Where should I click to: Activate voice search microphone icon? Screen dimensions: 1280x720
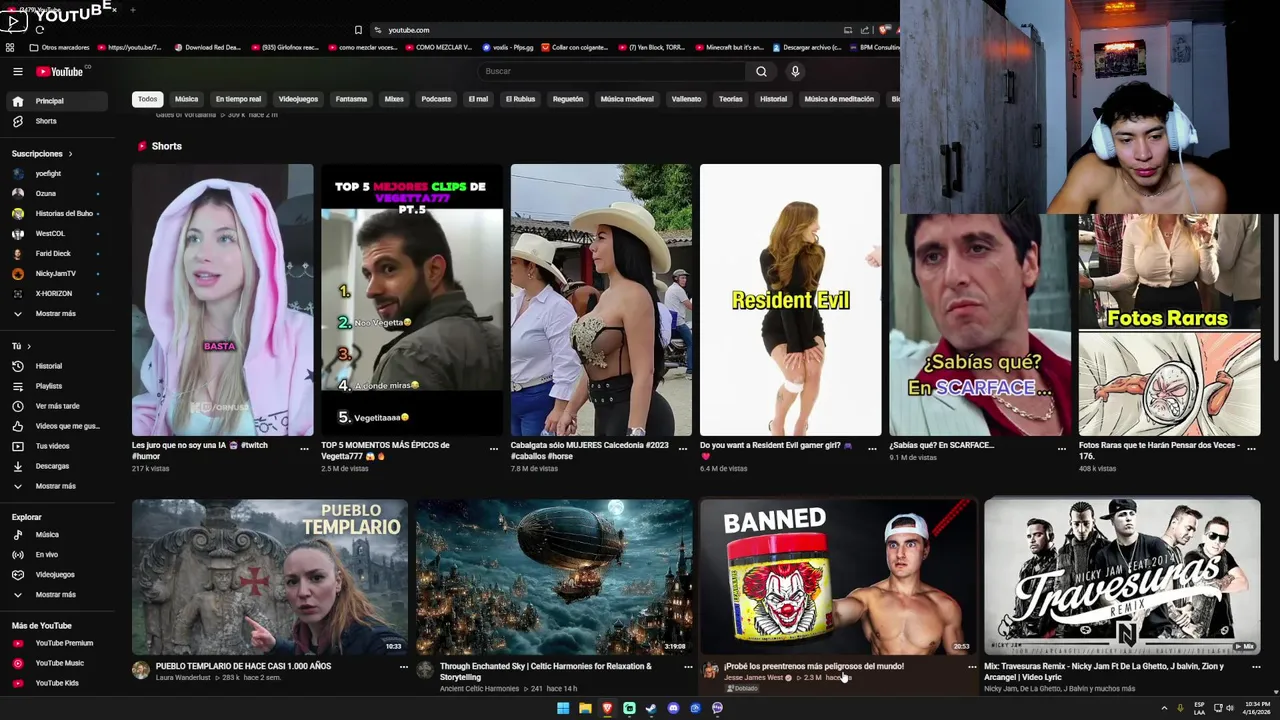[x=795, y=71]
